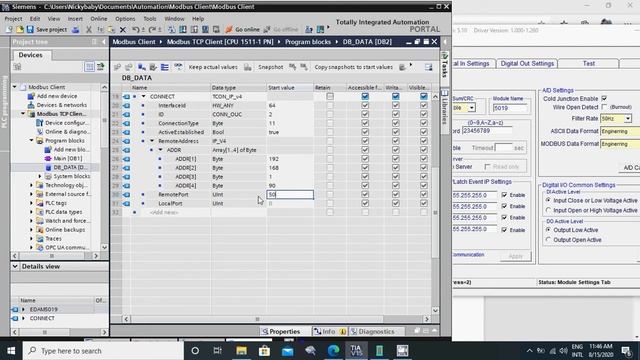This screenshot has height=360, width=640.
Task: Expand EDAM5019 in Details view
Action: point(23,309)
